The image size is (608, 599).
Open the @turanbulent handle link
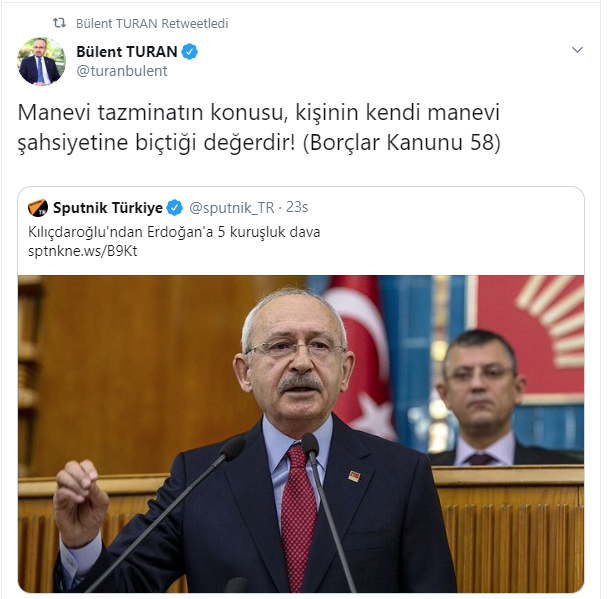coord(122,71)
